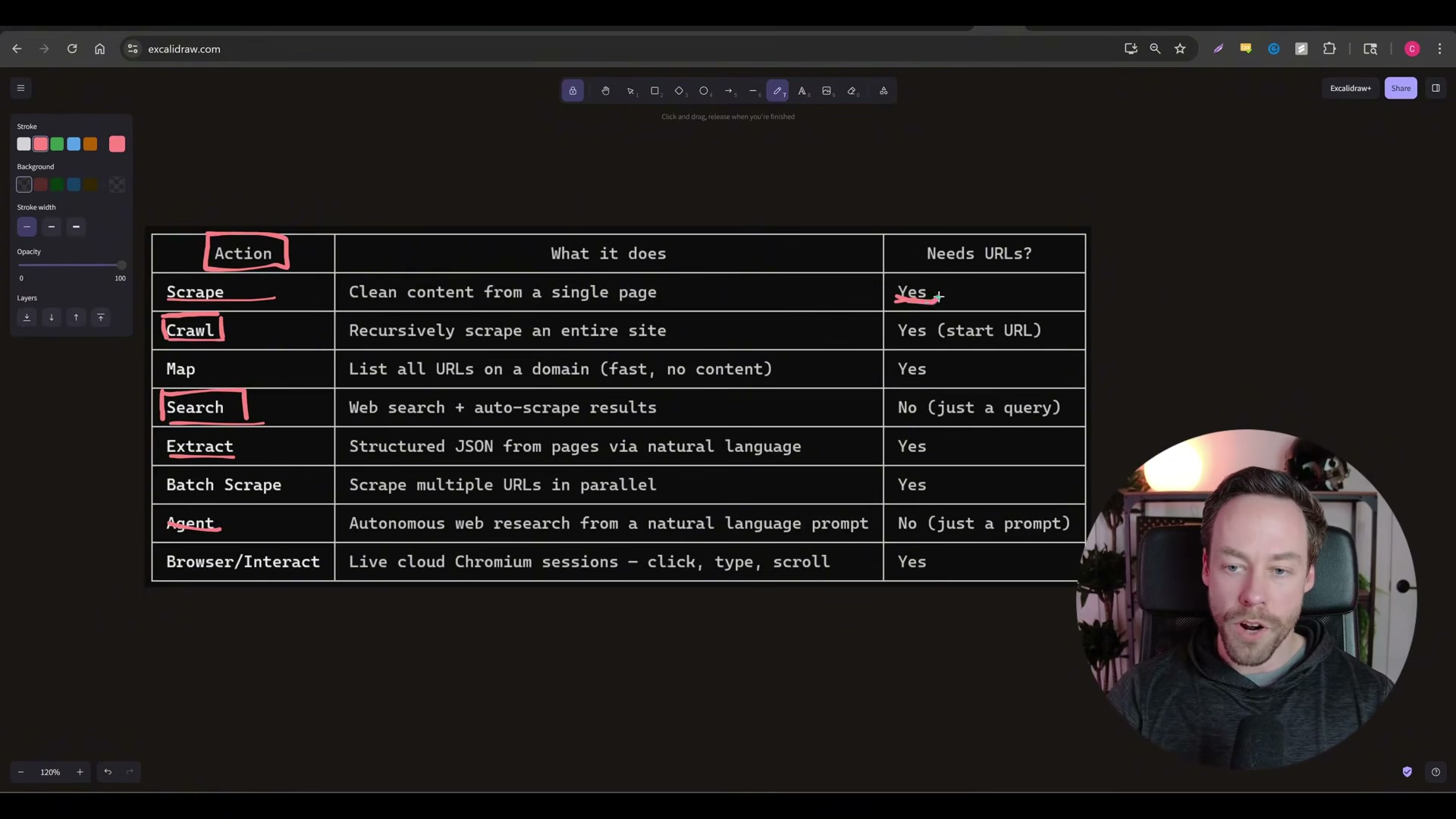Image resolution: width=1456 pixels, height=819 pixels.
Task: Select the Diamond tool
Action: click(x=680, y=90)
